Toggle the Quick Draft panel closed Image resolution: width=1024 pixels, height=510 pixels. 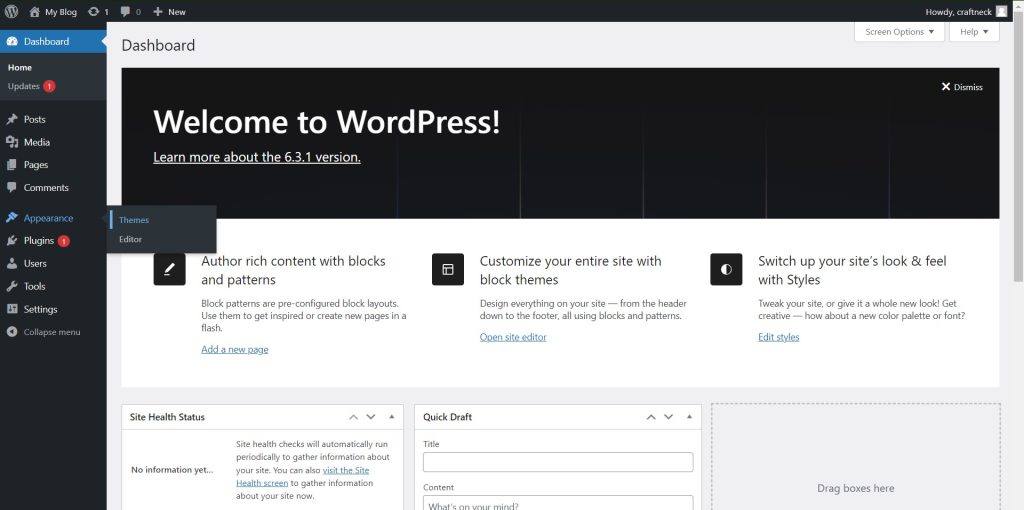coord(689,417)
